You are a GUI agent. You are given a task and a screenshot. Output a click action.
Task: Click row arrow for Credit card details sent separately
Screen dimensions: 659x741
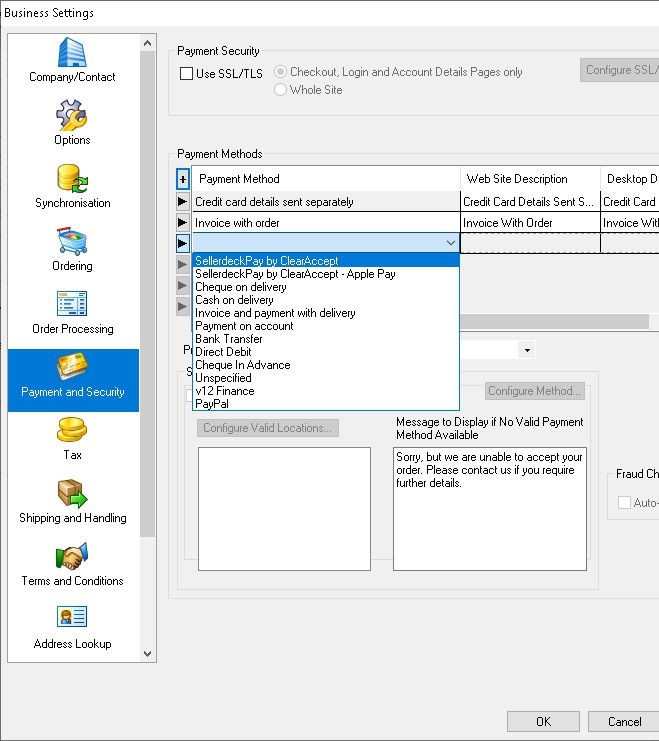pos(182,202)
